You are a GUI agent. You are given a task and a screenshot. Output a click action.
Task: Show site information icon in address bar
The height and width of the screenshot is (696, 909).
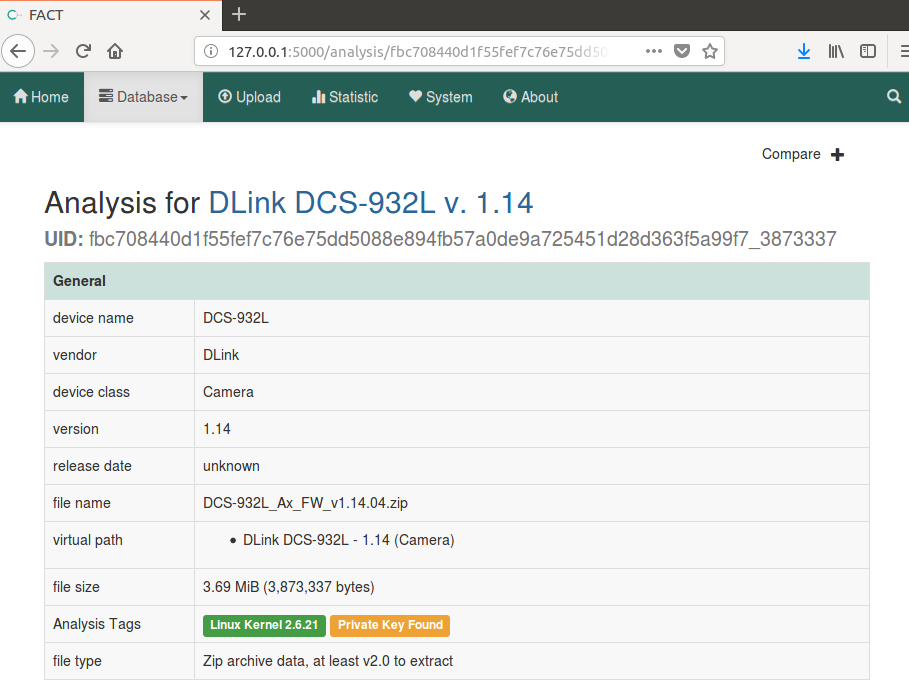pos(211,52)
